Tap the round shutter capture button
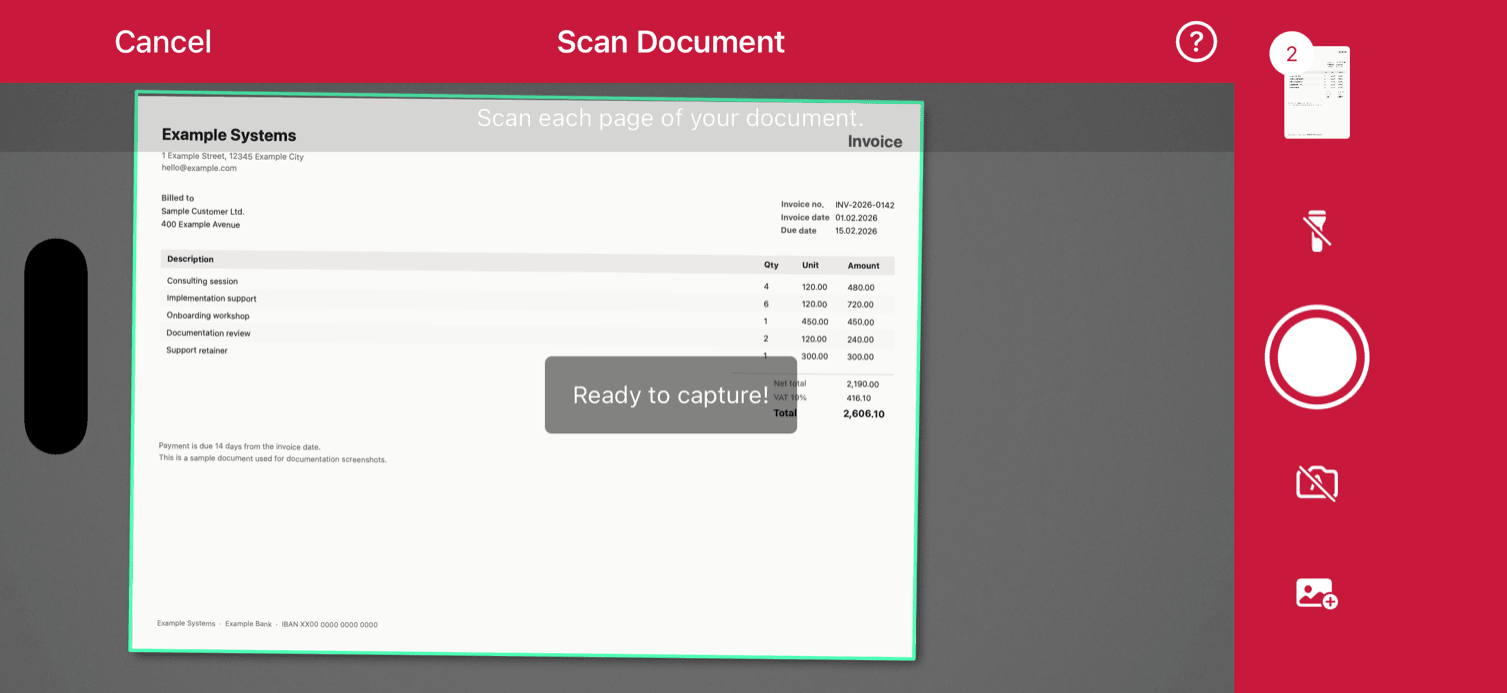Screen dimensions: 1507x693 coord(1317,357)
